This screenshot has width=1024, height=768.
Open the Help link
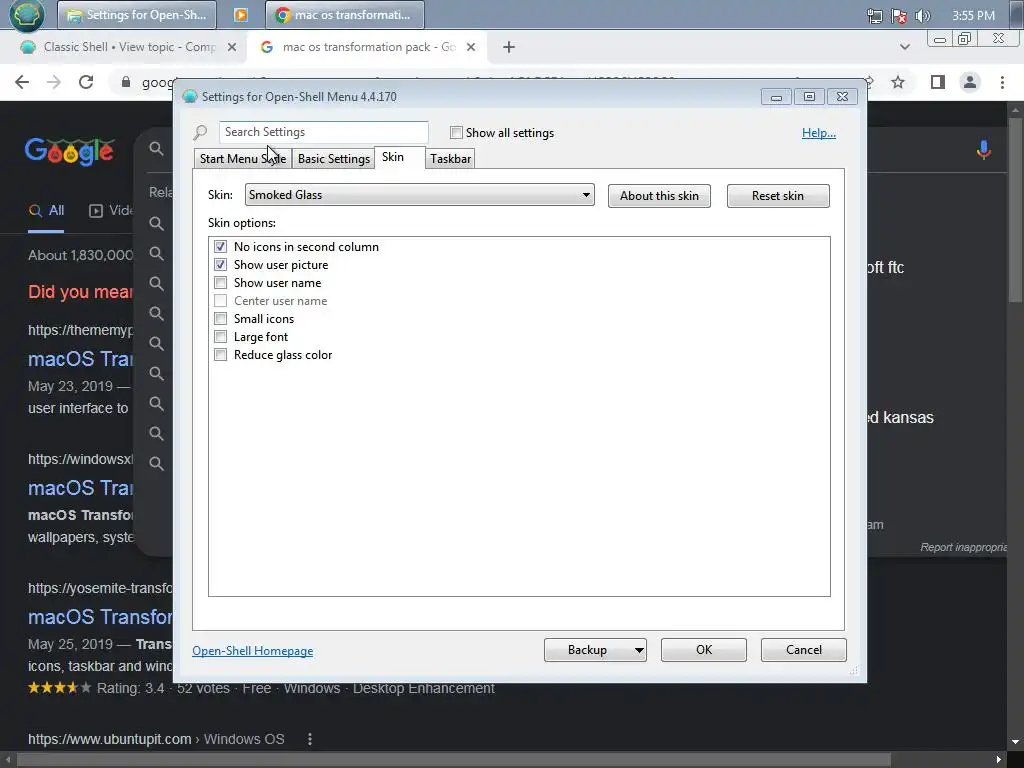pos(819,133)
